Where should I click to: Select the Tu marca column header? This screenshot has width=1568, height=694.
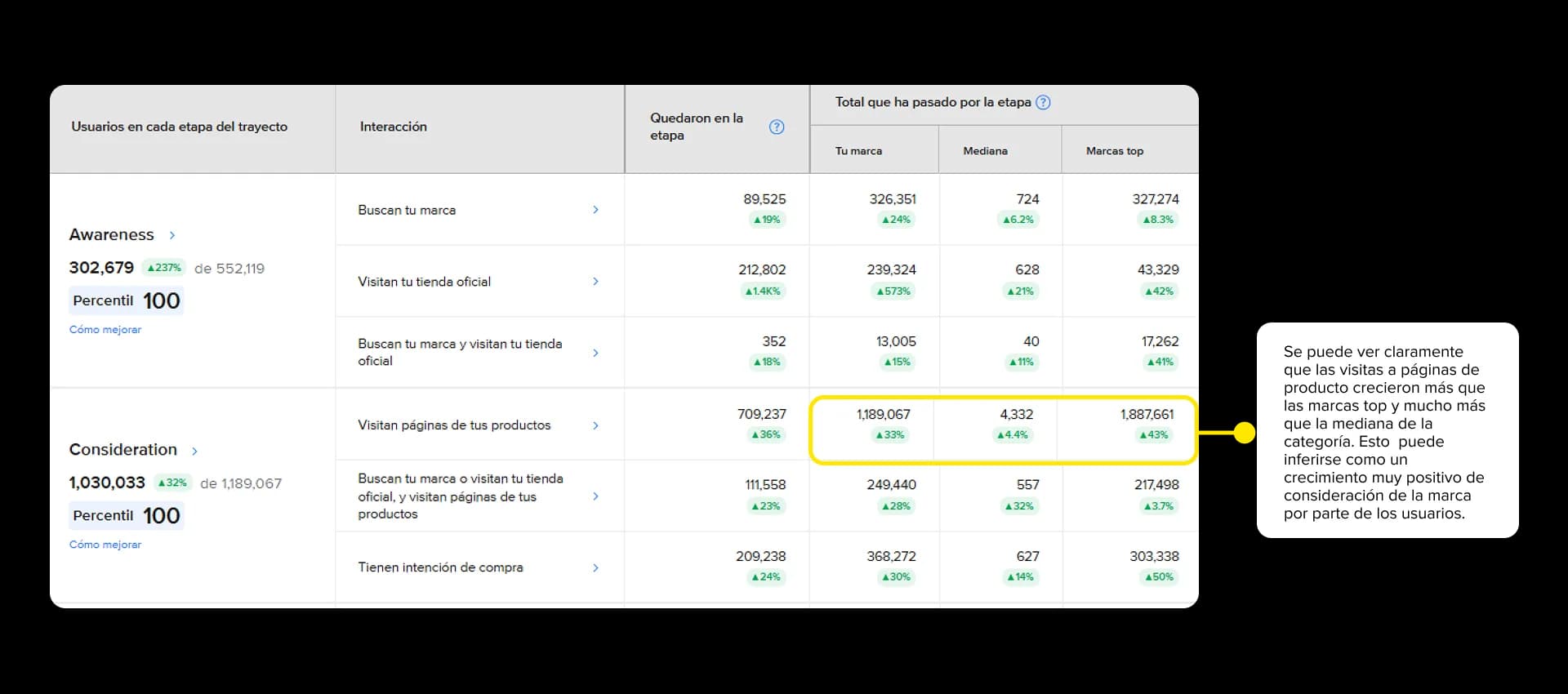point(858,151)
